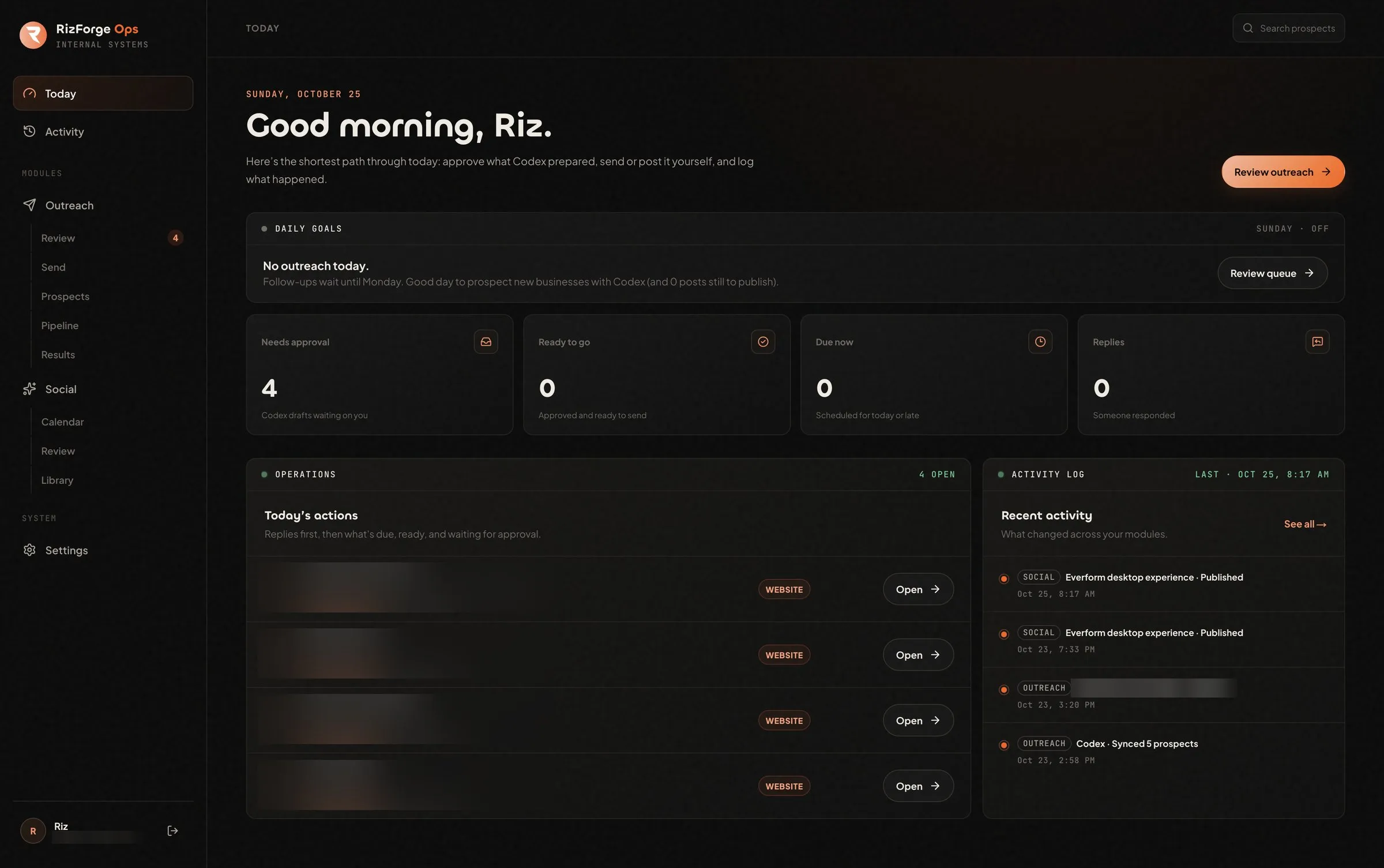1384x868 pixels.
Task: Click the Replies message icon
Action: (1317, 342)
